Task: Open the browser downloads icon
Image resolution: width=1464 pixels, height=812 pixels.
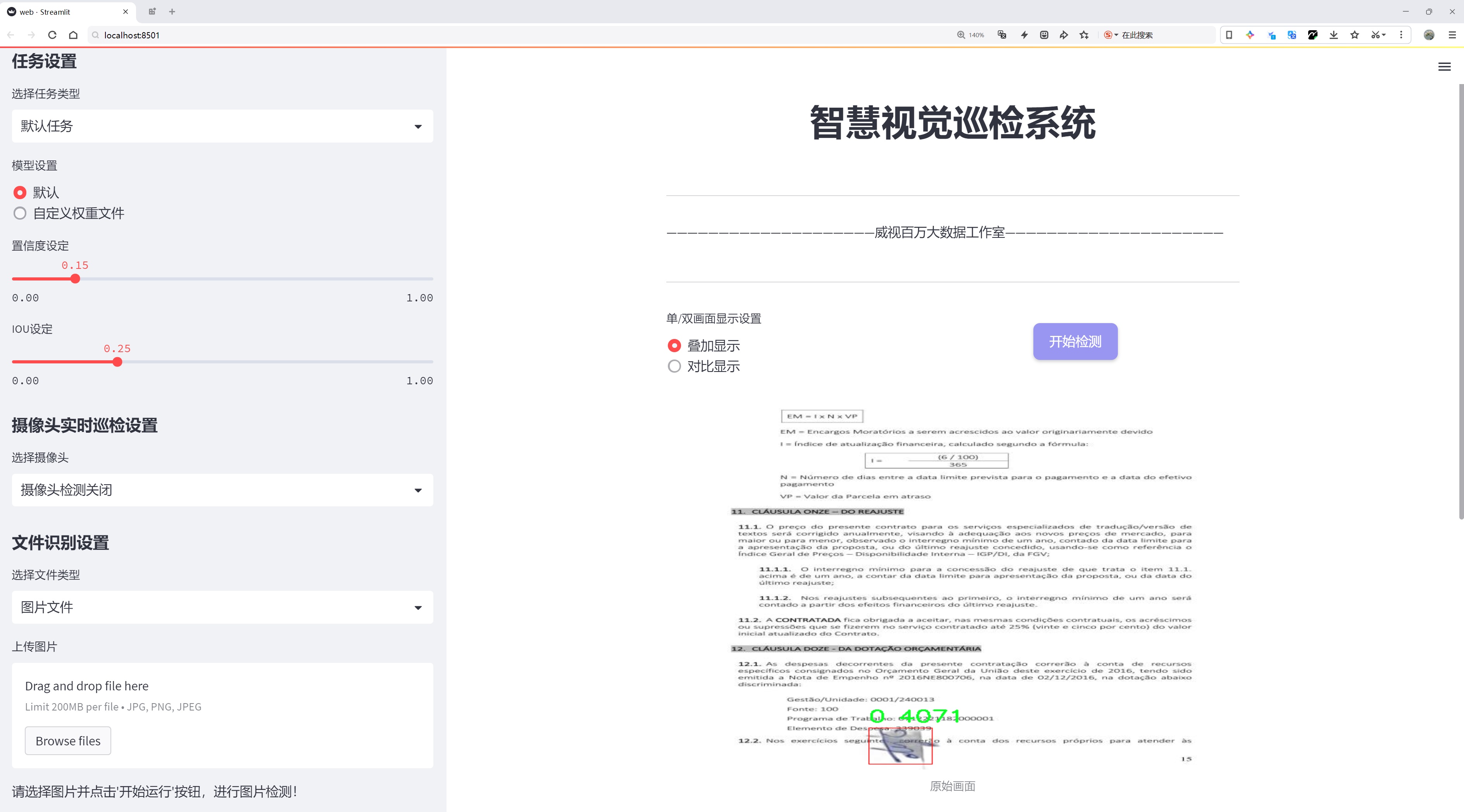Action: click(x=1334, y=35)
